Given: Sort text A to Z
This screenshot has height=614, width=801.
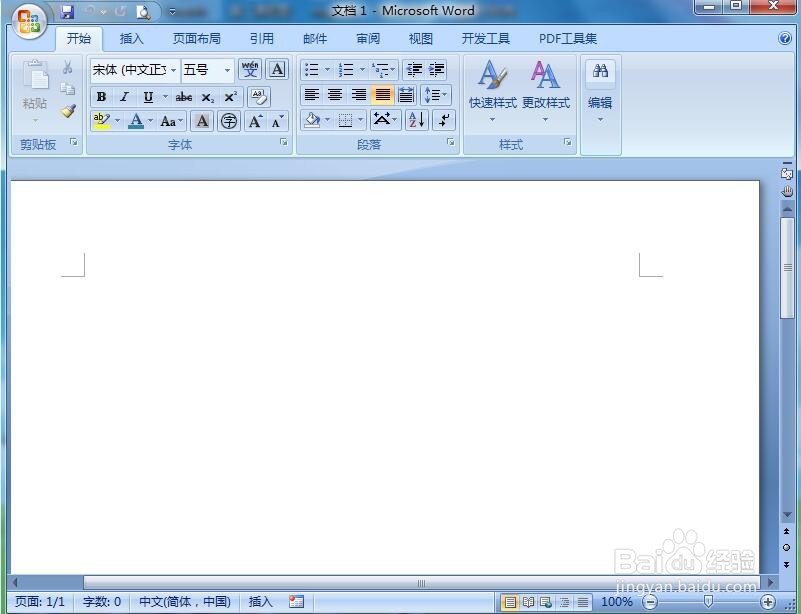Looking at the screenshot, I should click(416, 120).
